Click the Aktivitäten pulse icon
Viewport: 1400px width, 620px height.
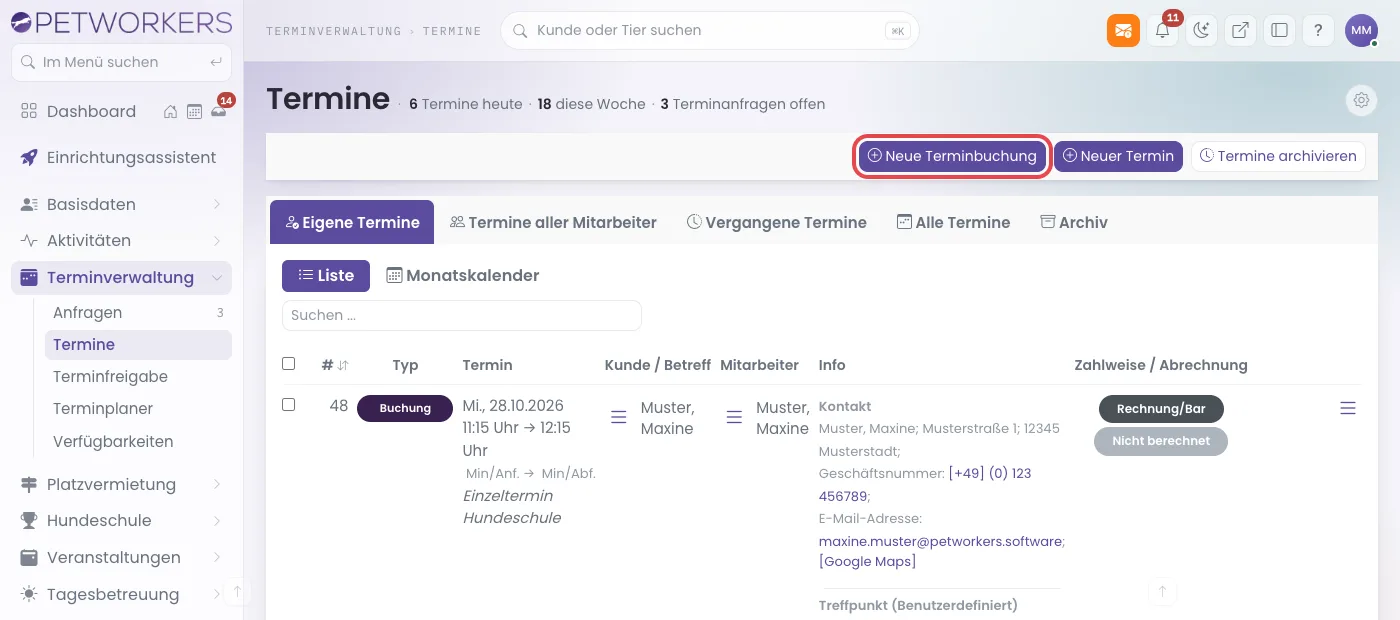coord(29,240)
